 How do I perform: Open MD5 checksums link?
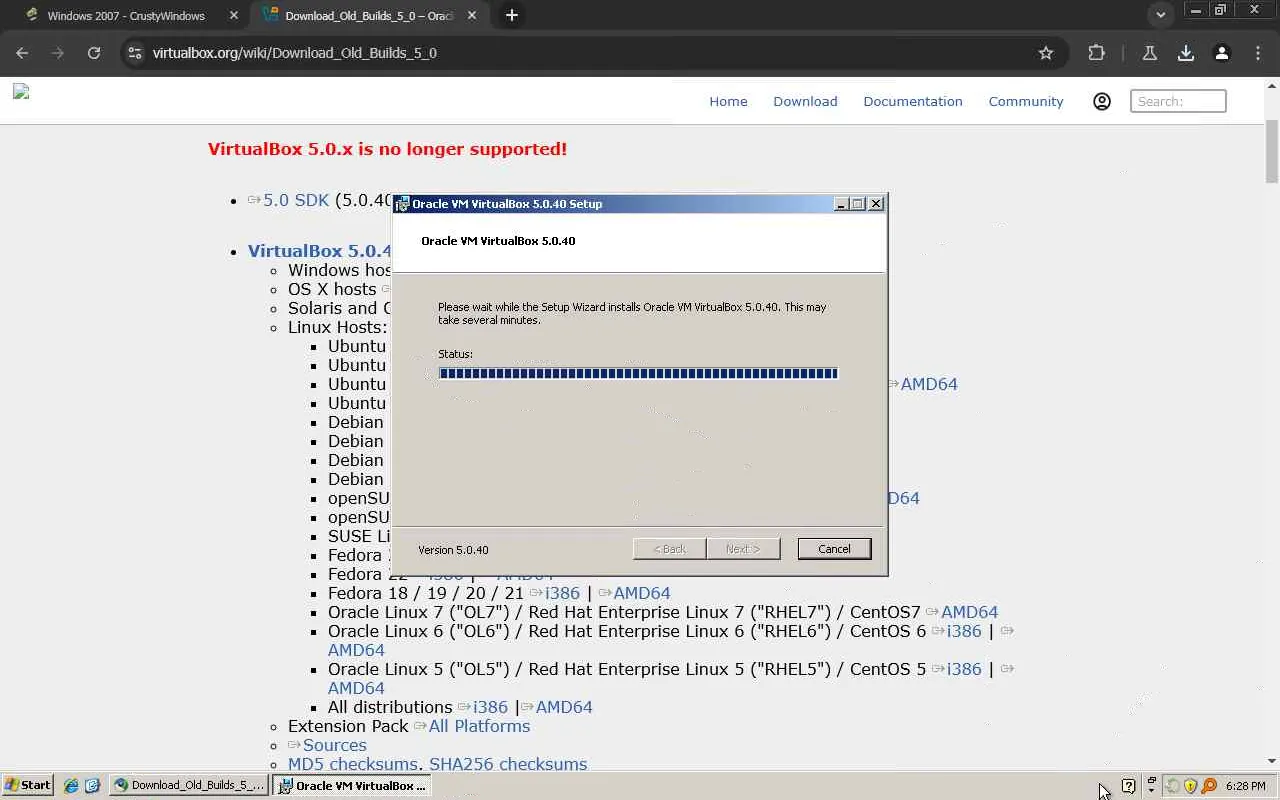pos(353,764)
